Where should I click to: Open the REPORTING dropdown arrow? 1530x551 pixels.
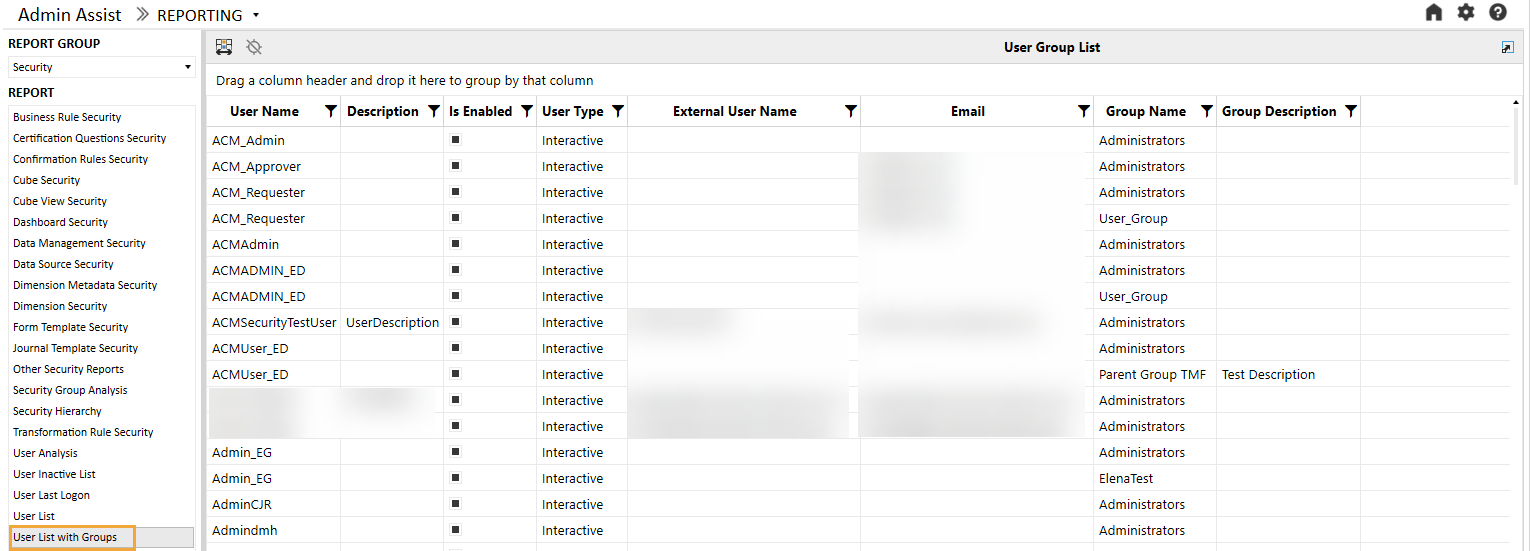256,15
